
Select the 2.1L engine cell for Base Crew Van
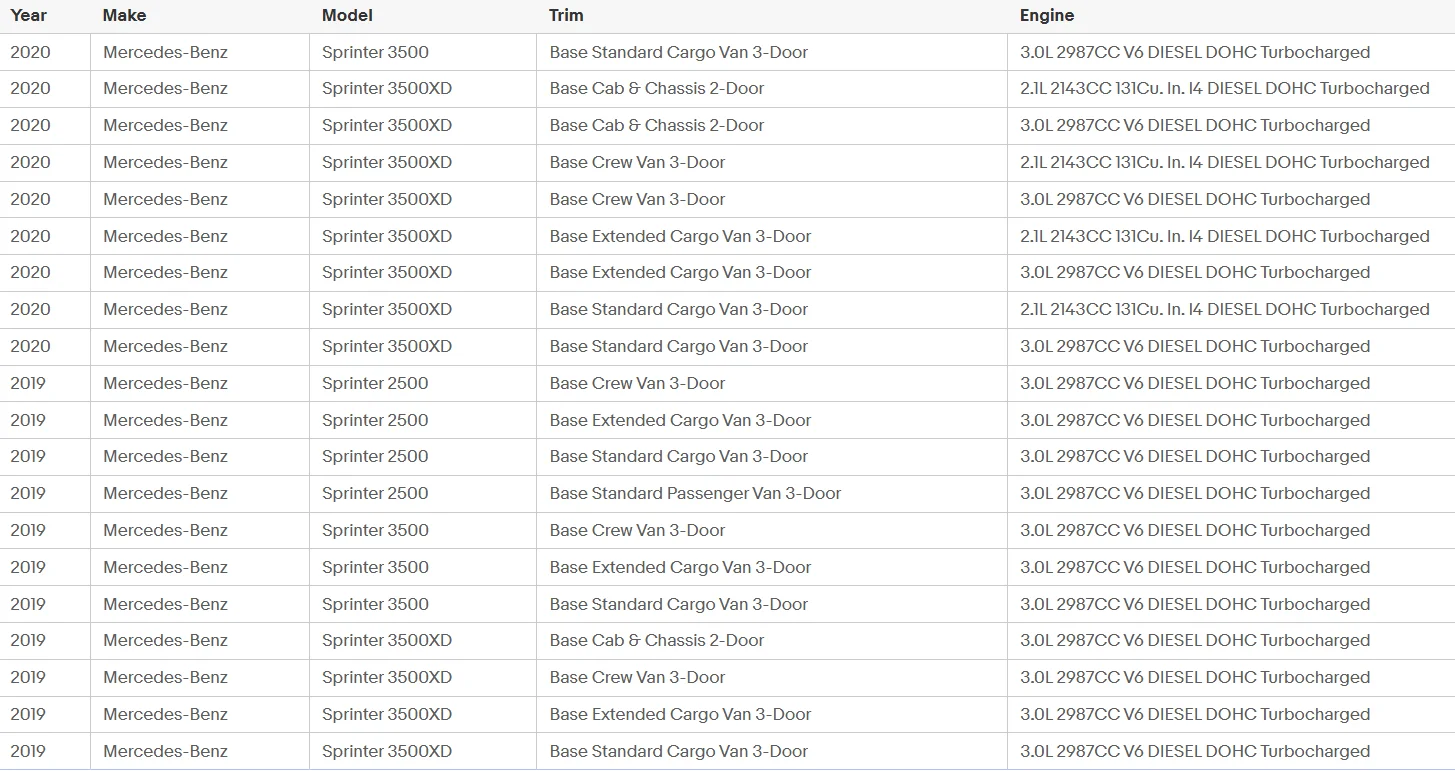[1225, 162]
